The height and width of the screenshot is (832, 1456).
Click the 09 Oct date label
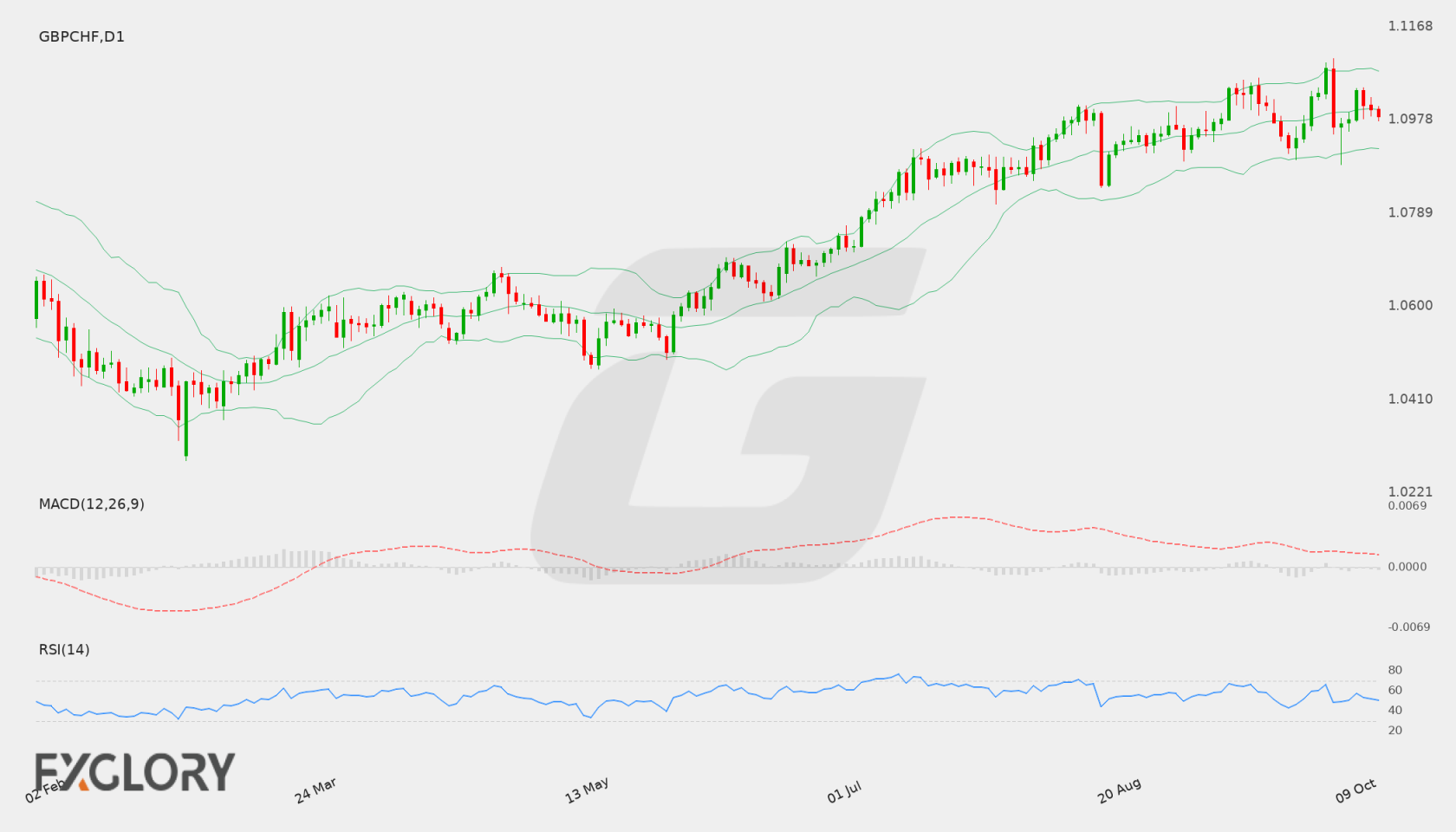[x=1355, y=790]
